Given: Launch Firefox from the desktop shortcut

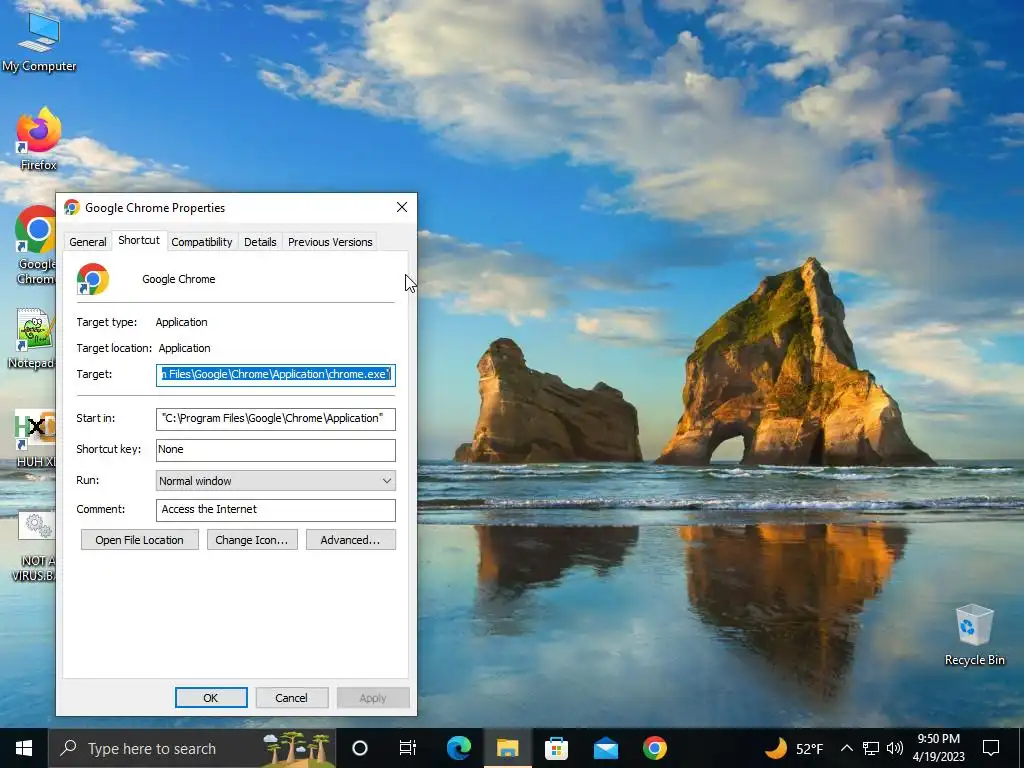Looking at the screenshot, I should point(39,138).
